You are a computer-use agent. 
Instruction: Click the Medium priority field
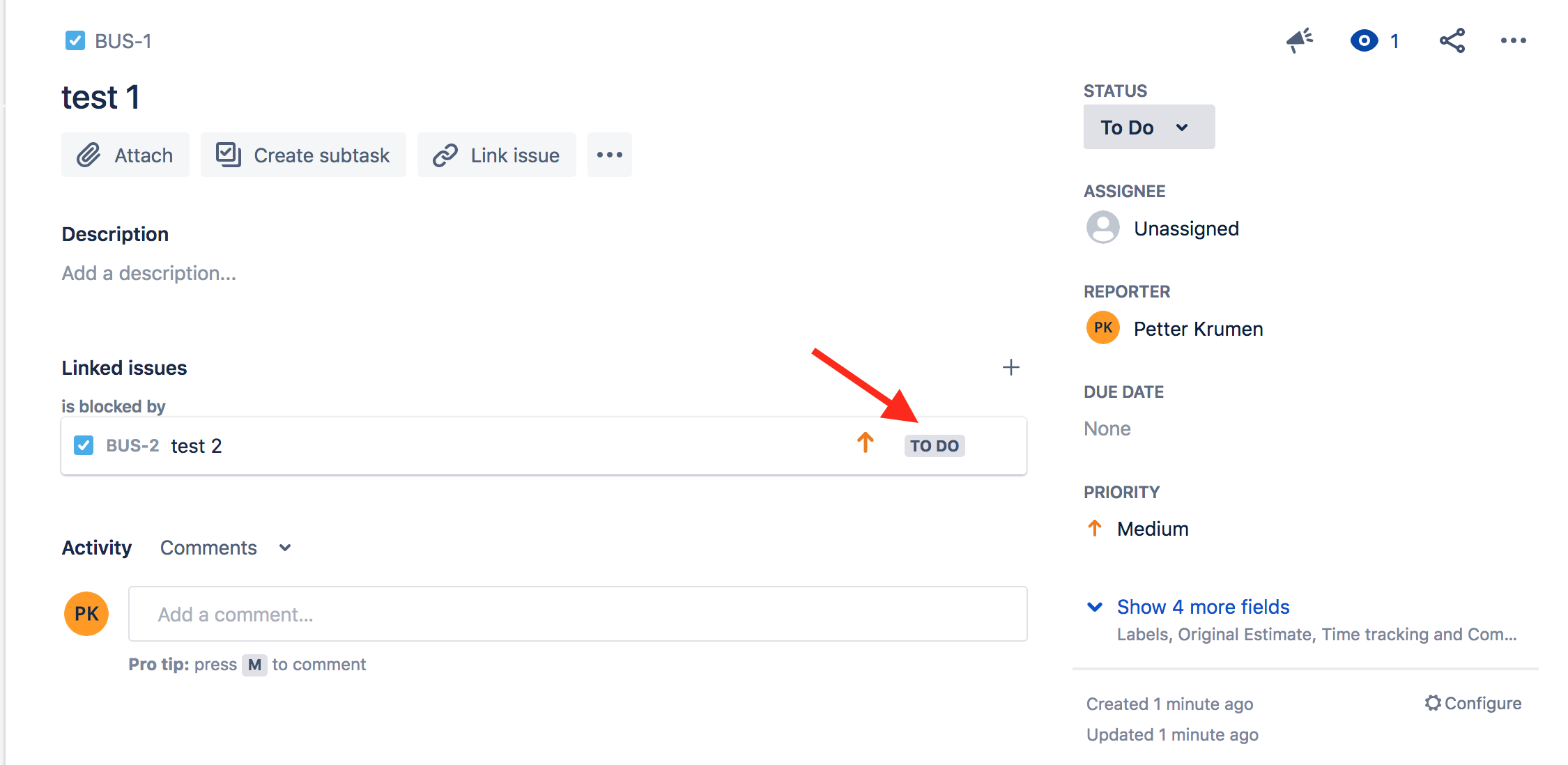click(1152, 529)
